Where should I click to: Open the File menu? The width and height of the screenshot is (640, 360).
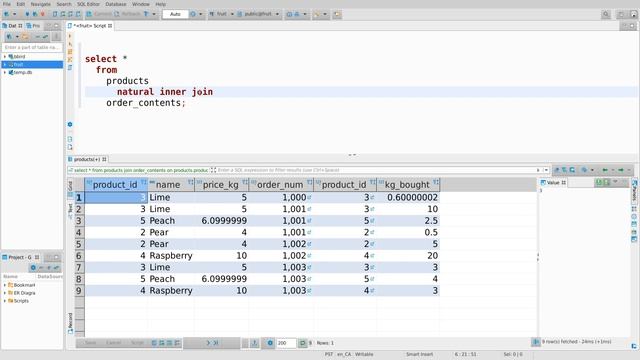[7, 4]
